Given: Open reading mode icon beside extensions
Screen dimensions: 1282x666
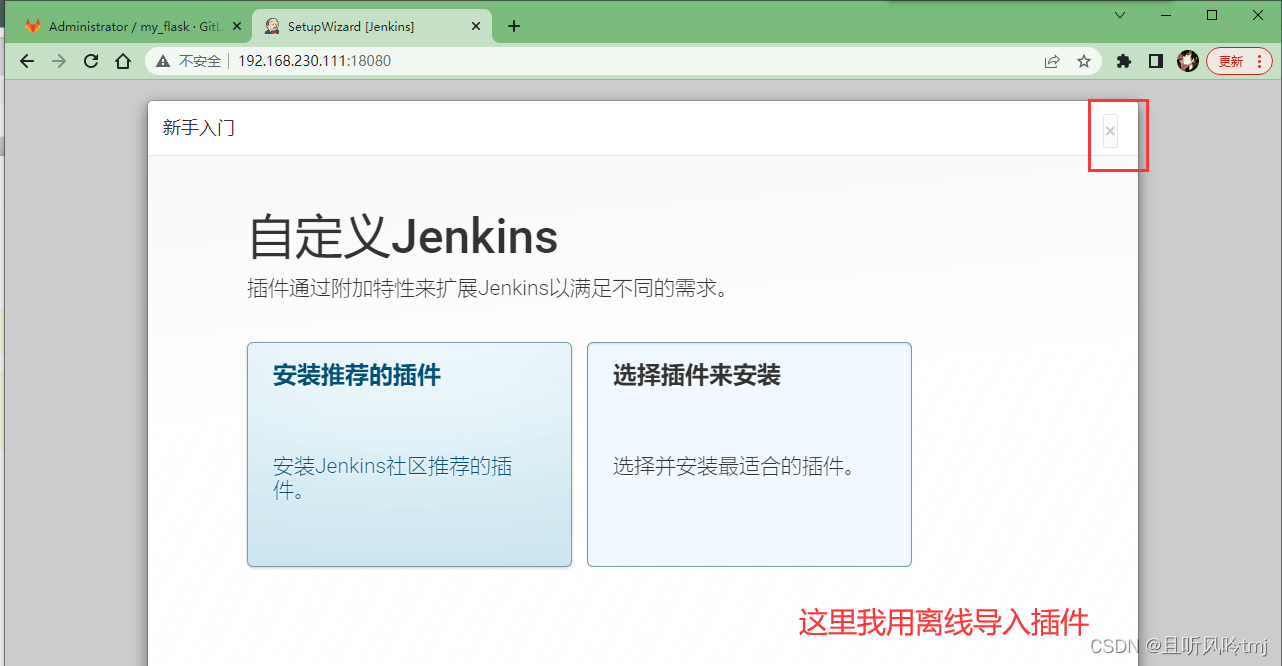Looking at the screenshot, I should [x=1156, y=61].
